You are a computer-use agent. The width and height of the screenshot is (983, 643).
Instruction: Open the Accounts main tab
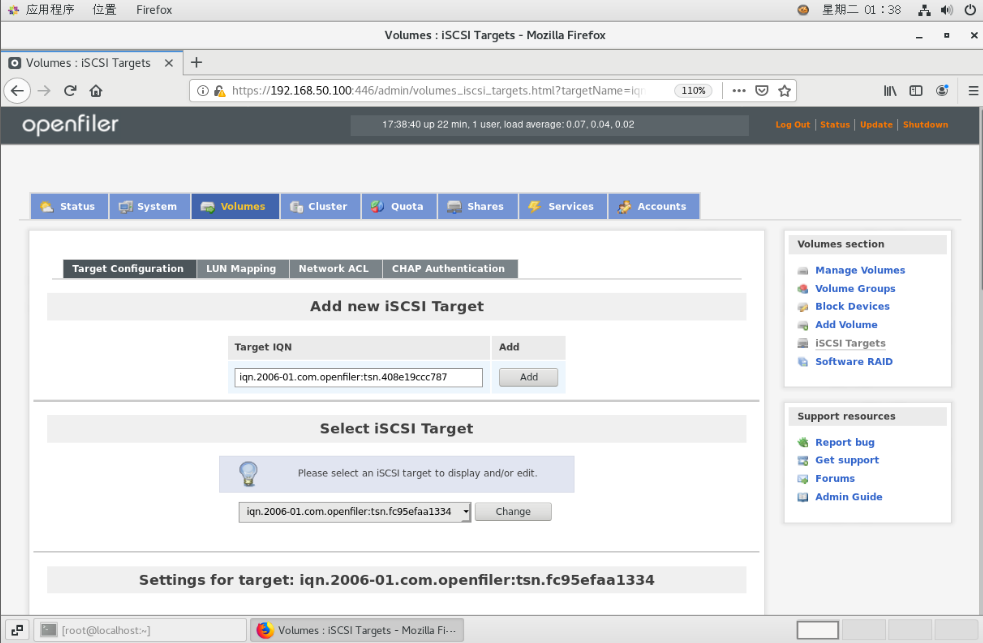pos(653,206)
